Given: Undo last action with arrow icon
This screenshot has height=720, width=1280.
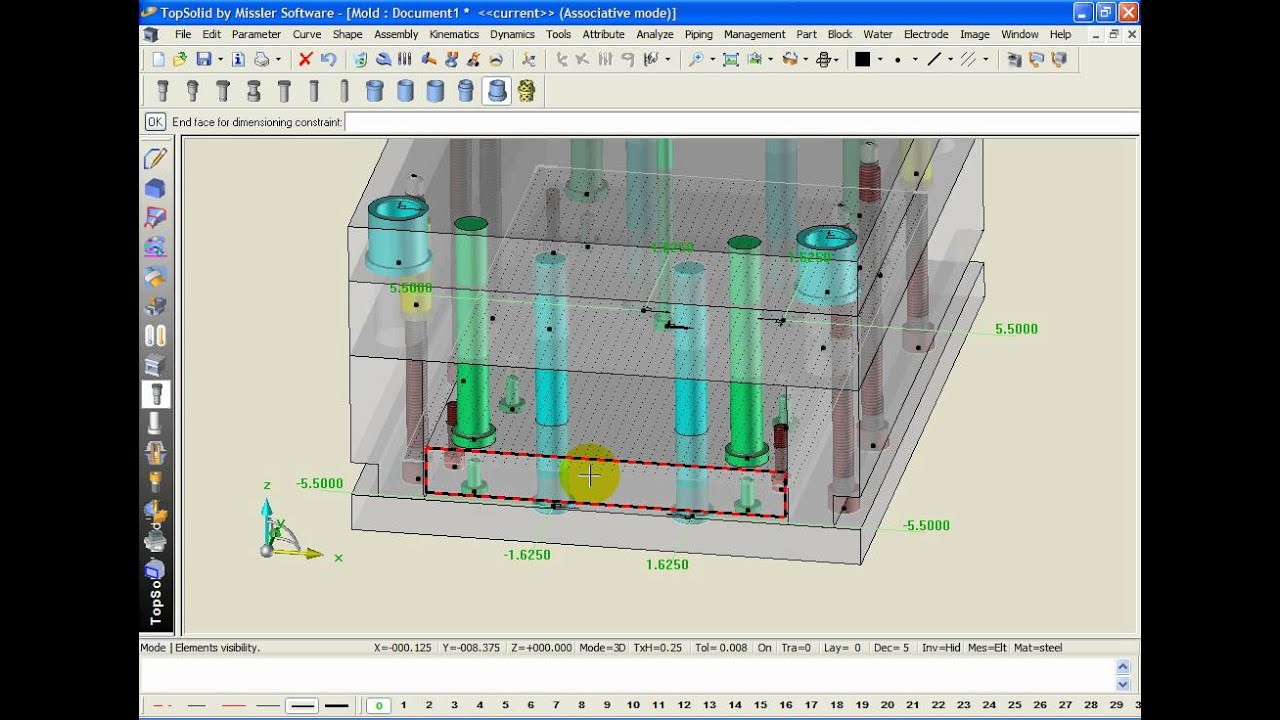Looking at the screenshot, I should click(x=328, y=60).
